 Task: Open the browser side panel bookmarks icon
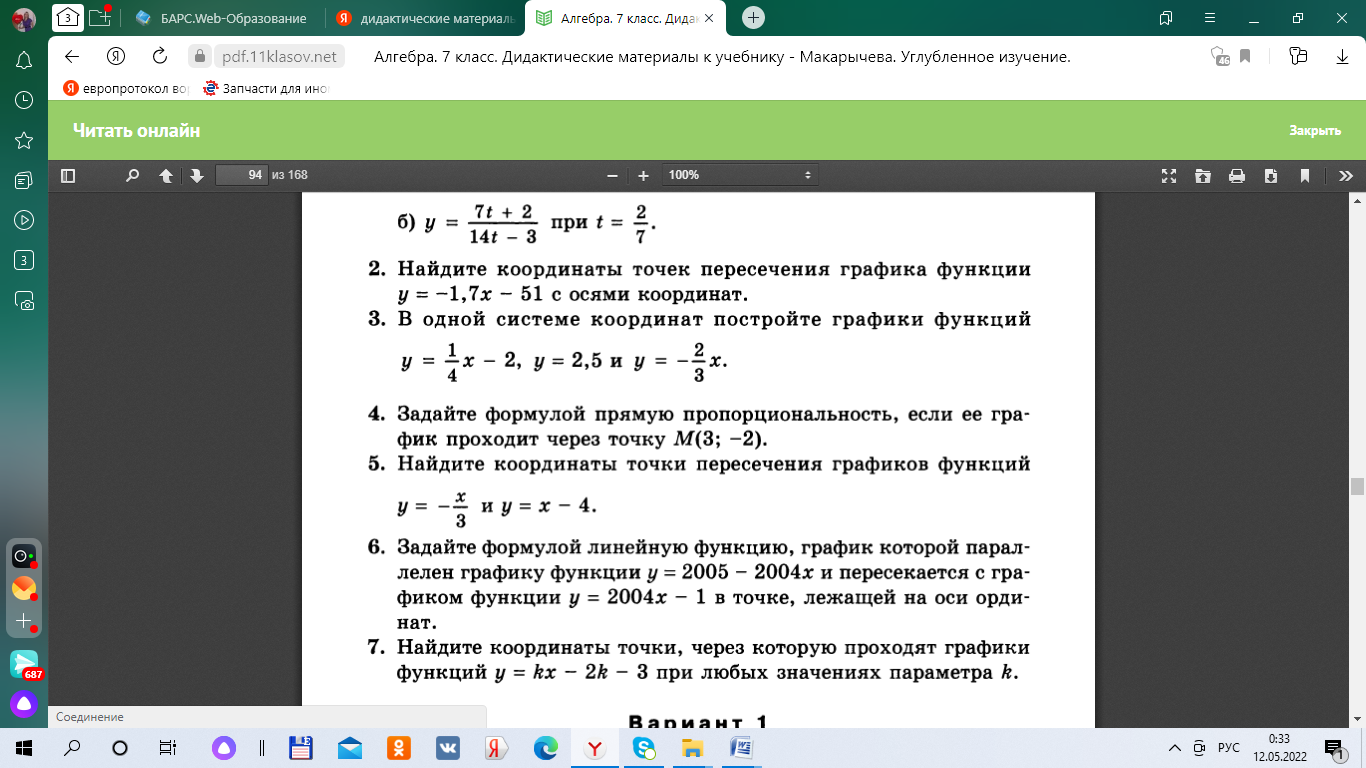[x=1165, y=17]
